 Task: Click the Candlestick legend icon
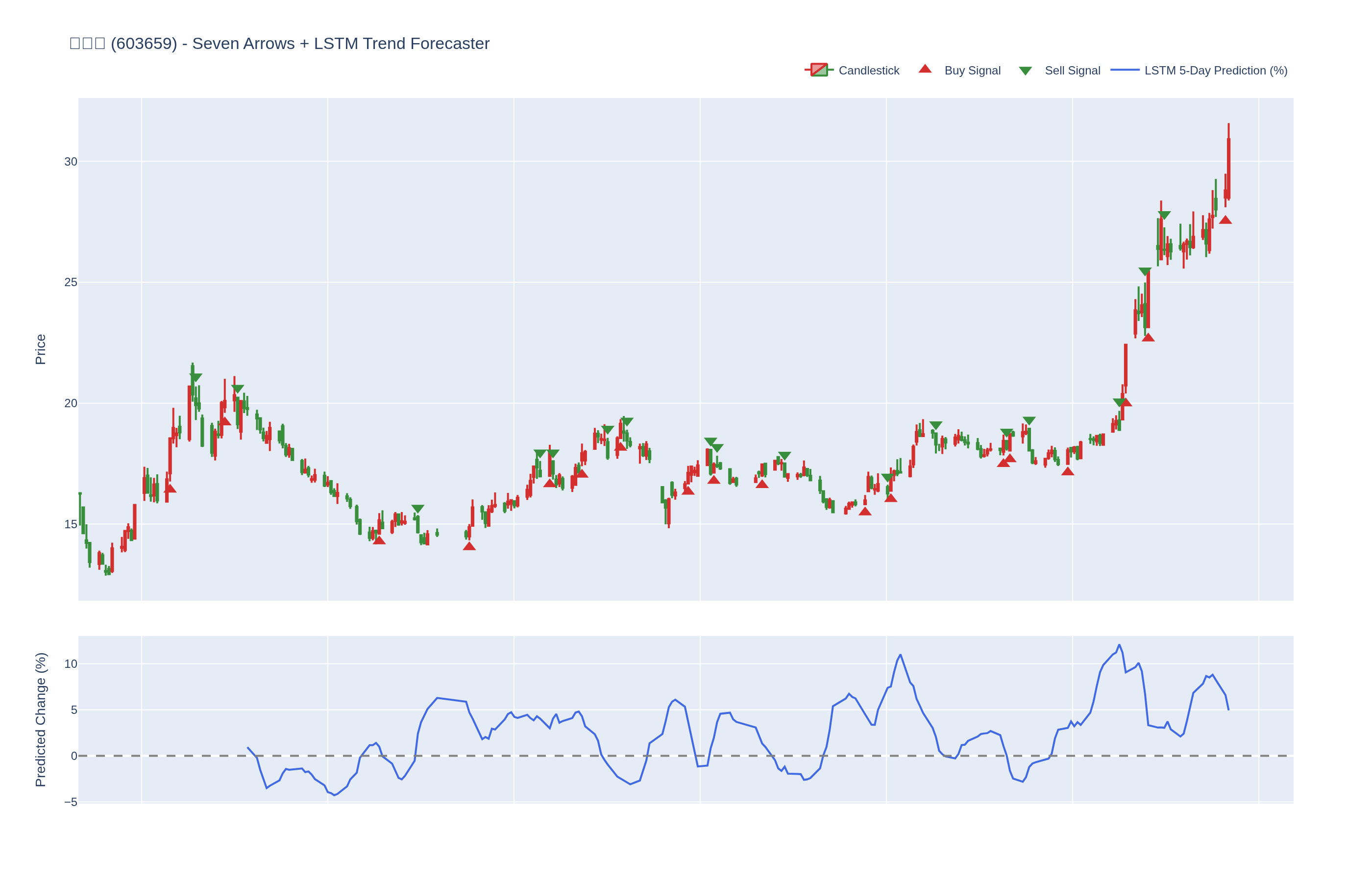[819, 70]
